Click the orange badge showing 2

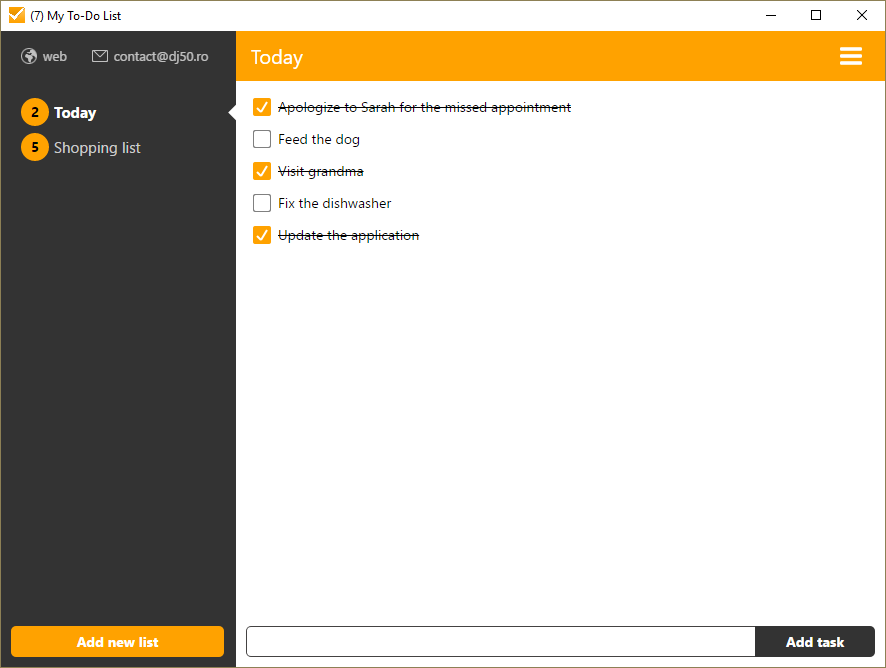click(x=35, y=113)
